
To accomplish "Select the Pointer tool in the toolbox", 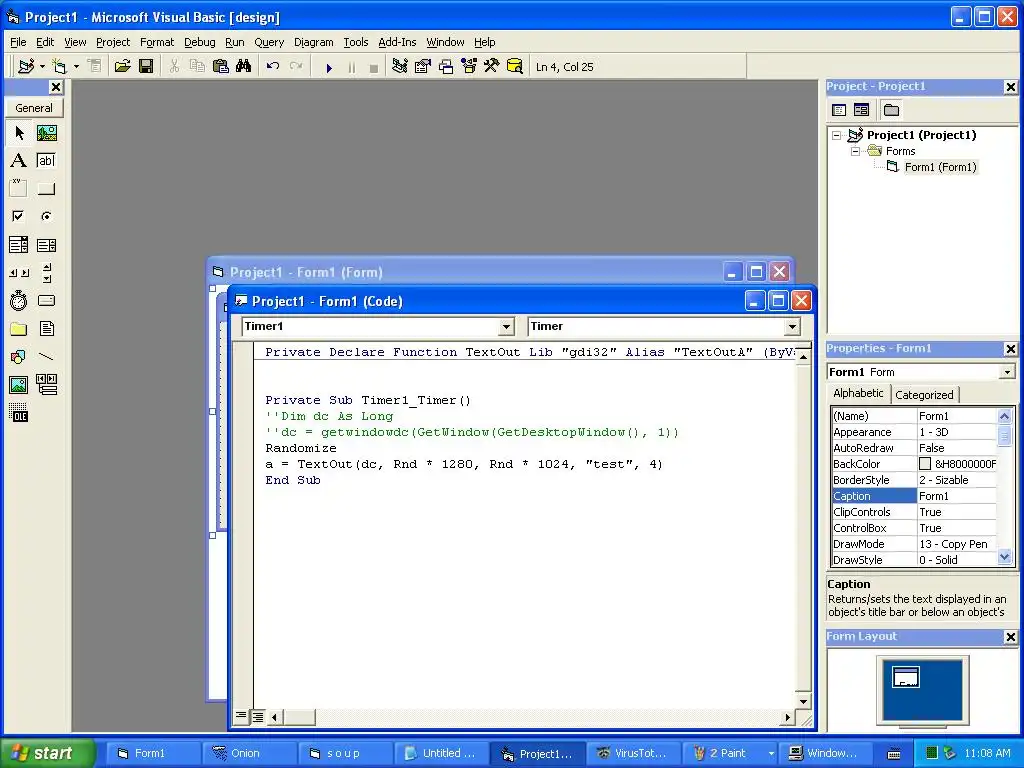I will click(19, 133).
